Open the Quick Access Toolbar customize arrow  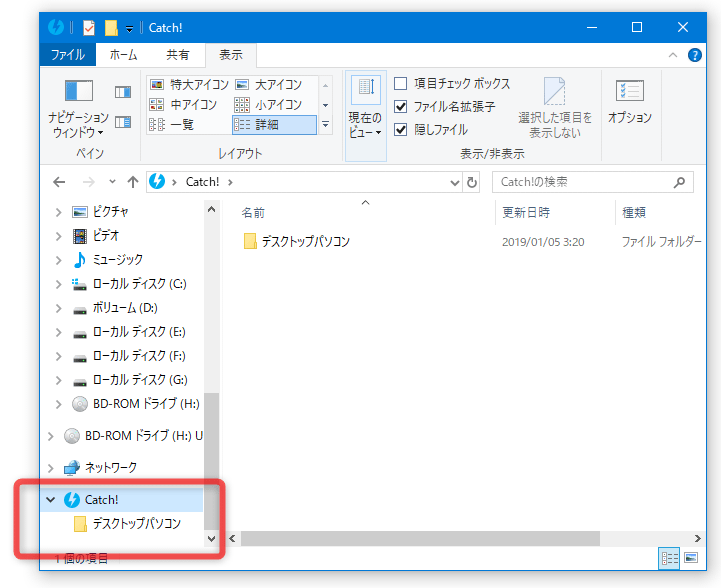(130, 29)
